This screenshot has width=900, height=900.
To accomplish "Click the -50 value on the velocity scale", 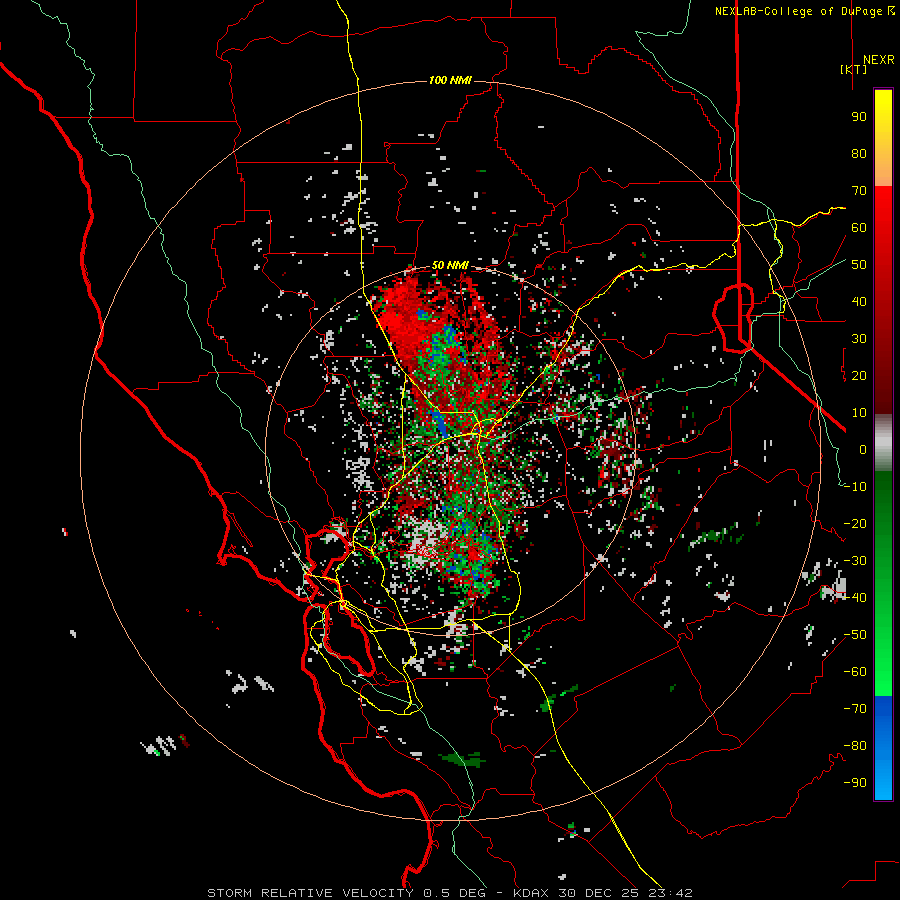I will 855,635.
